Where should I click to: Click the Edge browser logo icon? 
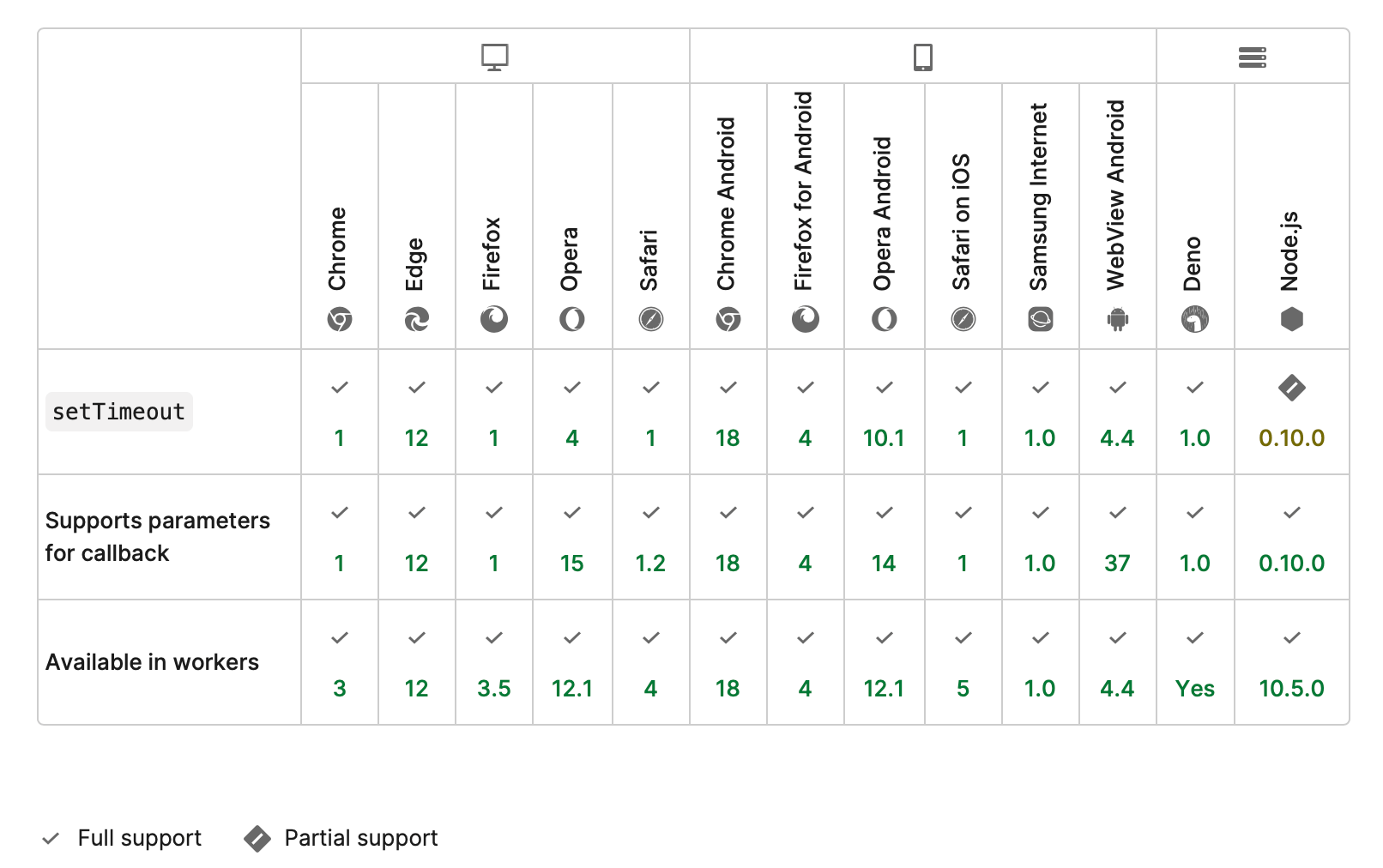click(x=417, y=320)
